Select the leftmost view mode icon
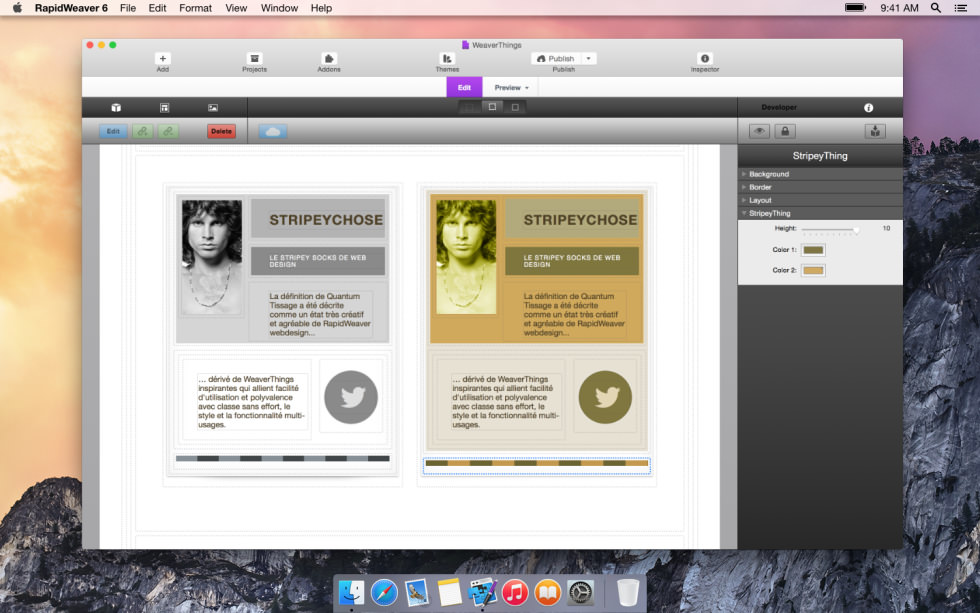 pos(469,107)
